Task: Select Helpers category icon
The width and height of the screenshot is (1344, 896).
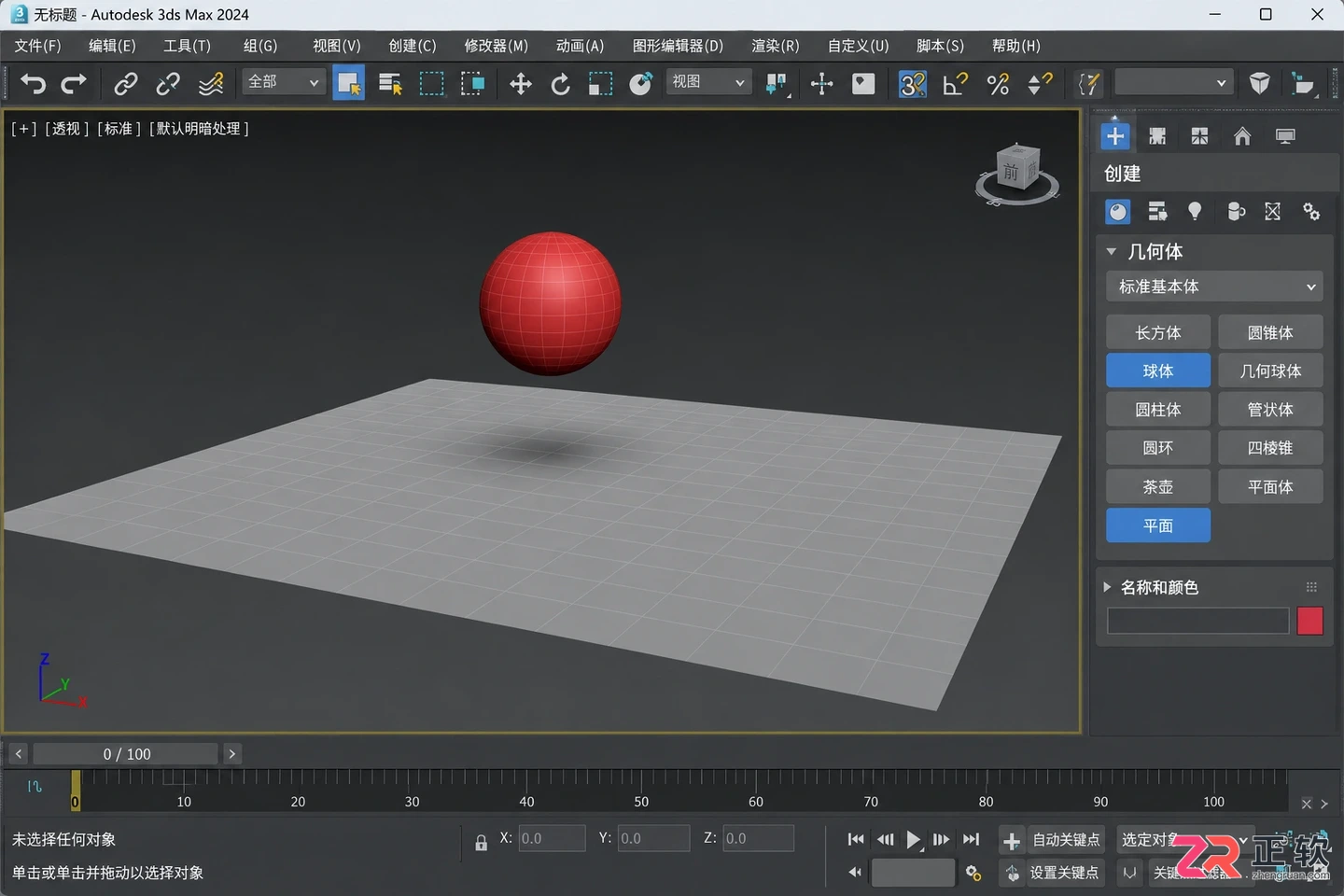Action: (1272, 212)
